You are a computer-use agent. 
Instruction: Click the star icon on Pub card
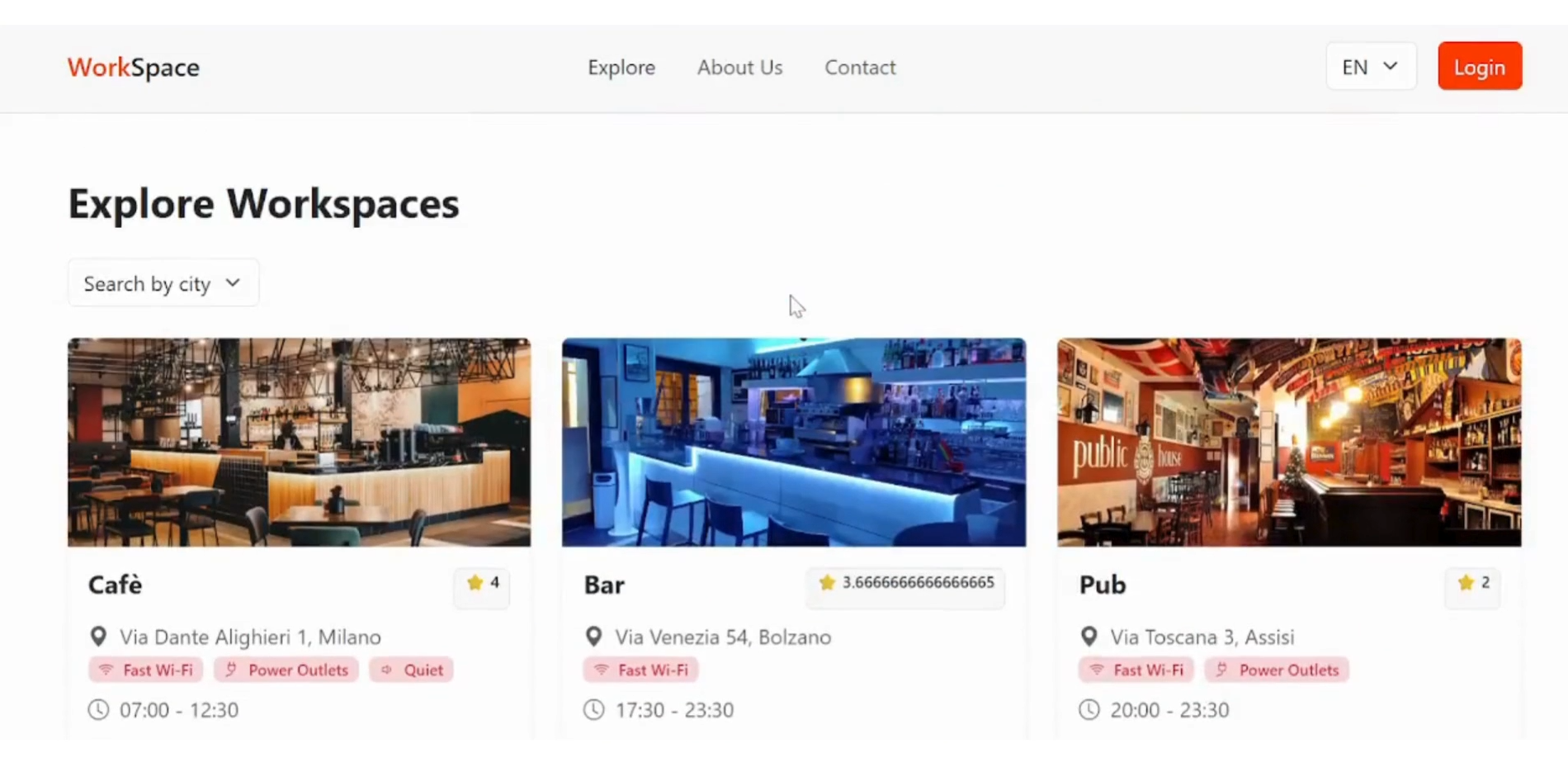coord(1466,583)
